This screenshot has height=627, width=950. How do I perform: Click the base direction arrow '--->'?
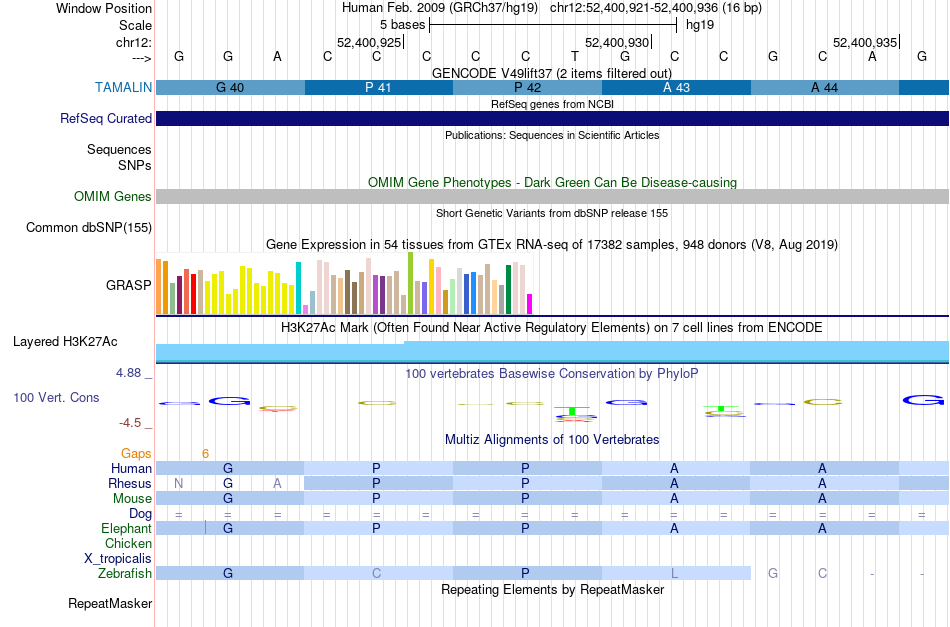tap(141, 58)
